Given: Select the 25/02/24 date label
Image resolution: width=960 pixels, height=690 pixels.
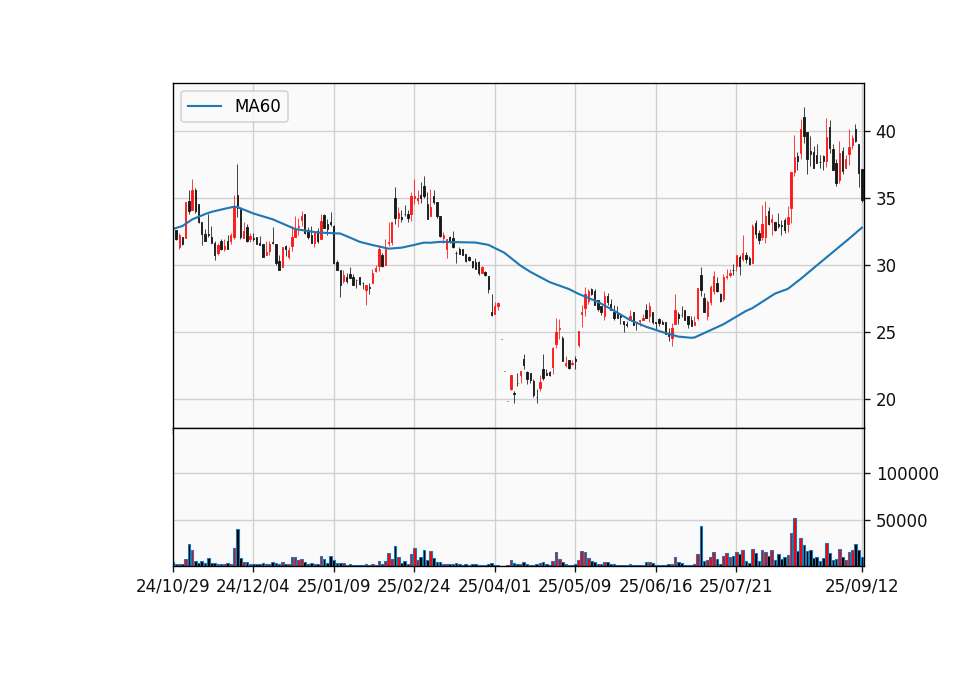Looking at the screenshot, I should [x=414, y=586].
